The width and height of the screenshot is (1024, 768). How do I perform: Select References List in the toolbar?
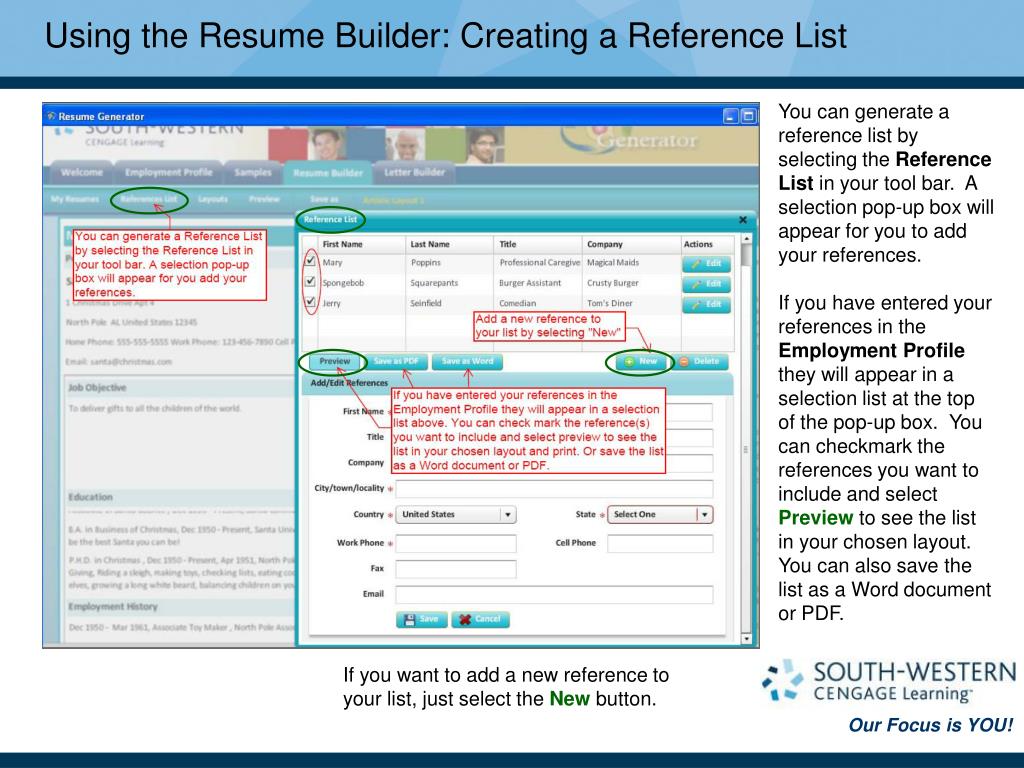click(x=149, y=199)
